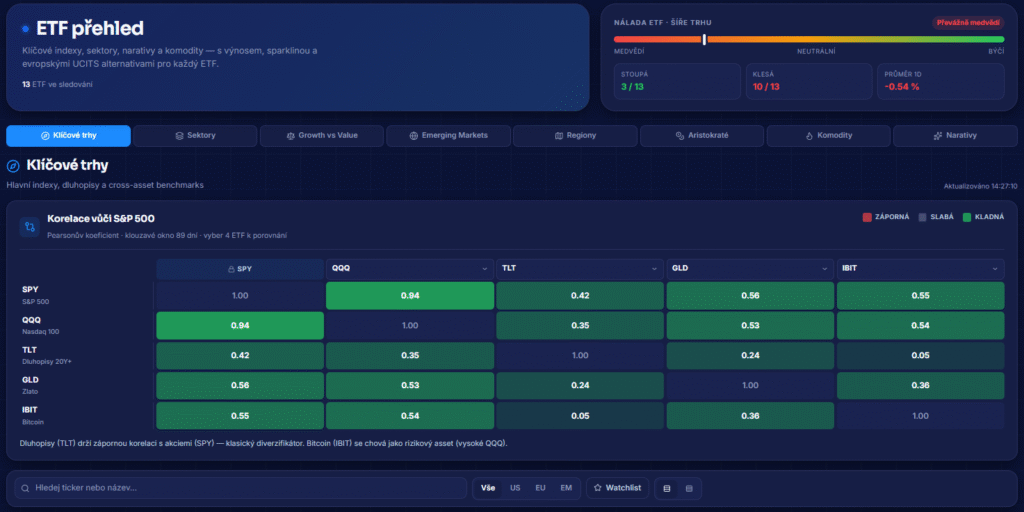1024x512 pixels.
Task: Select the US region filter
Action: tap(515, 488)
